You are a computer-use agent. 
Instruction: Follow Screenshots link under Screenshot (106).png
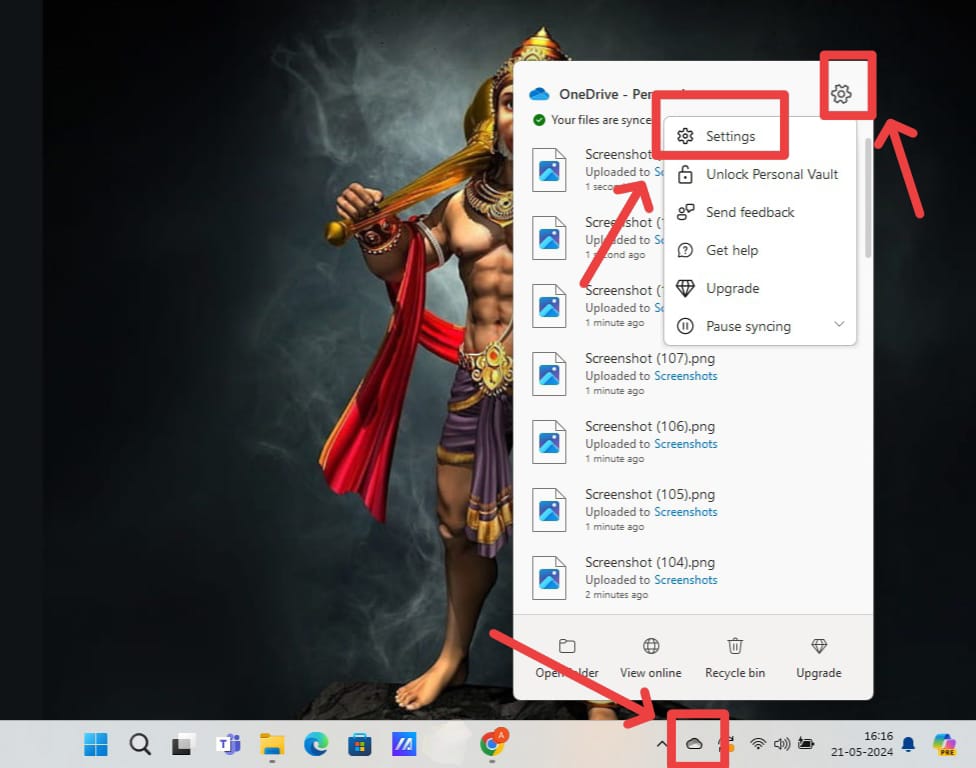685,444
